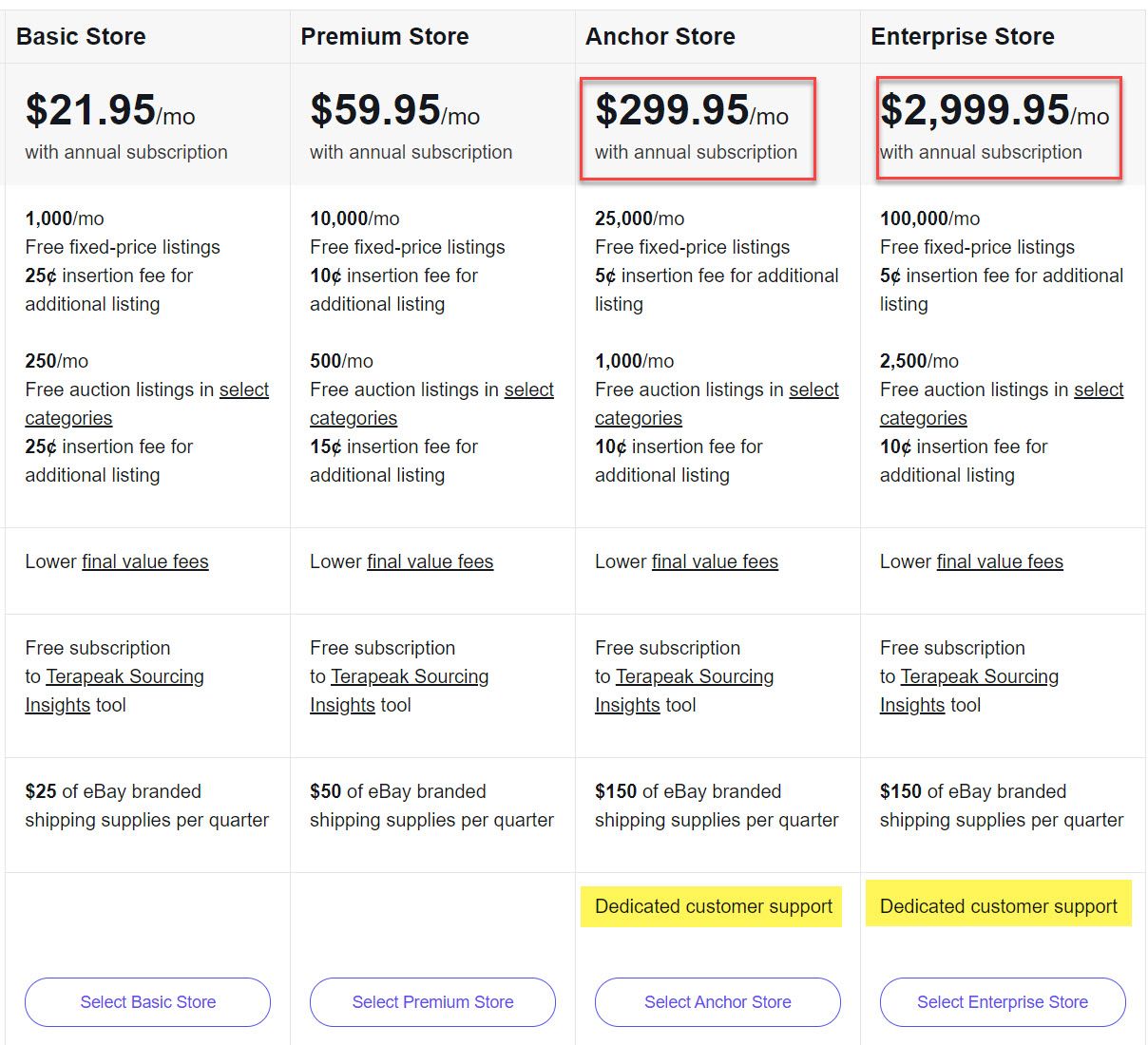The image size is (1148, 1045).
Task: Click the Select Basic Store button
Action: (147, 1002)
